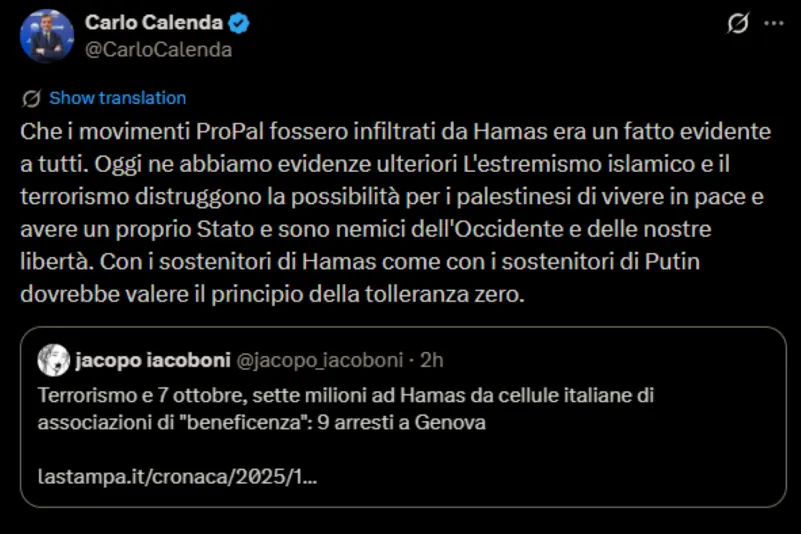Click quoted headline starting 'Terrorismo e 7 ottobre'
The width and height of the screenshot is (801, 534).
tap(345, 395)
